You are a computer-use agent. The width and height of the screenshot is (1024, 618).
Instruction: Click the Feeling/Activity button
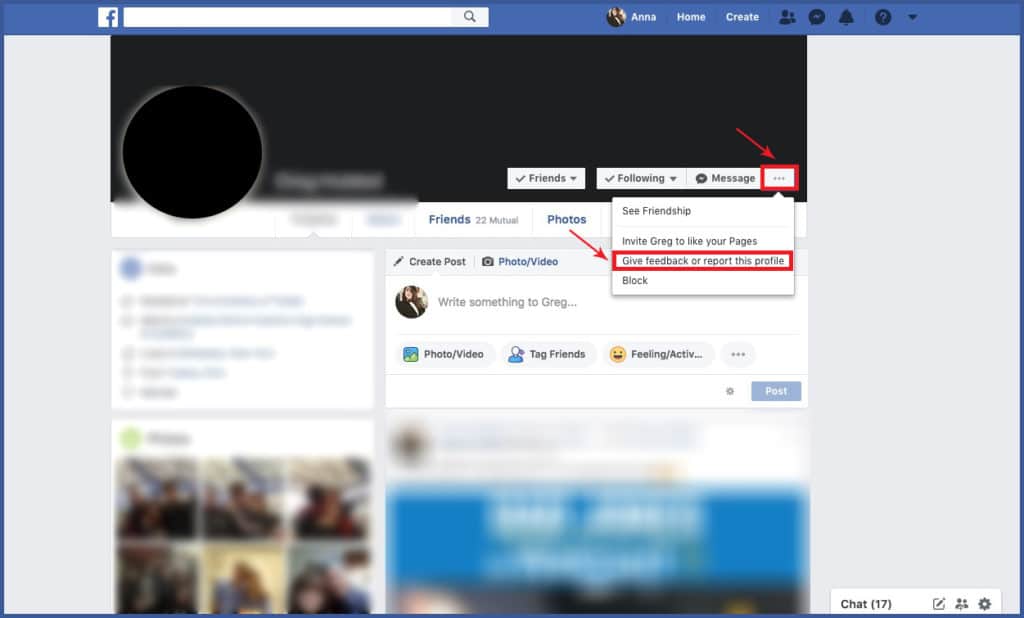657,354
